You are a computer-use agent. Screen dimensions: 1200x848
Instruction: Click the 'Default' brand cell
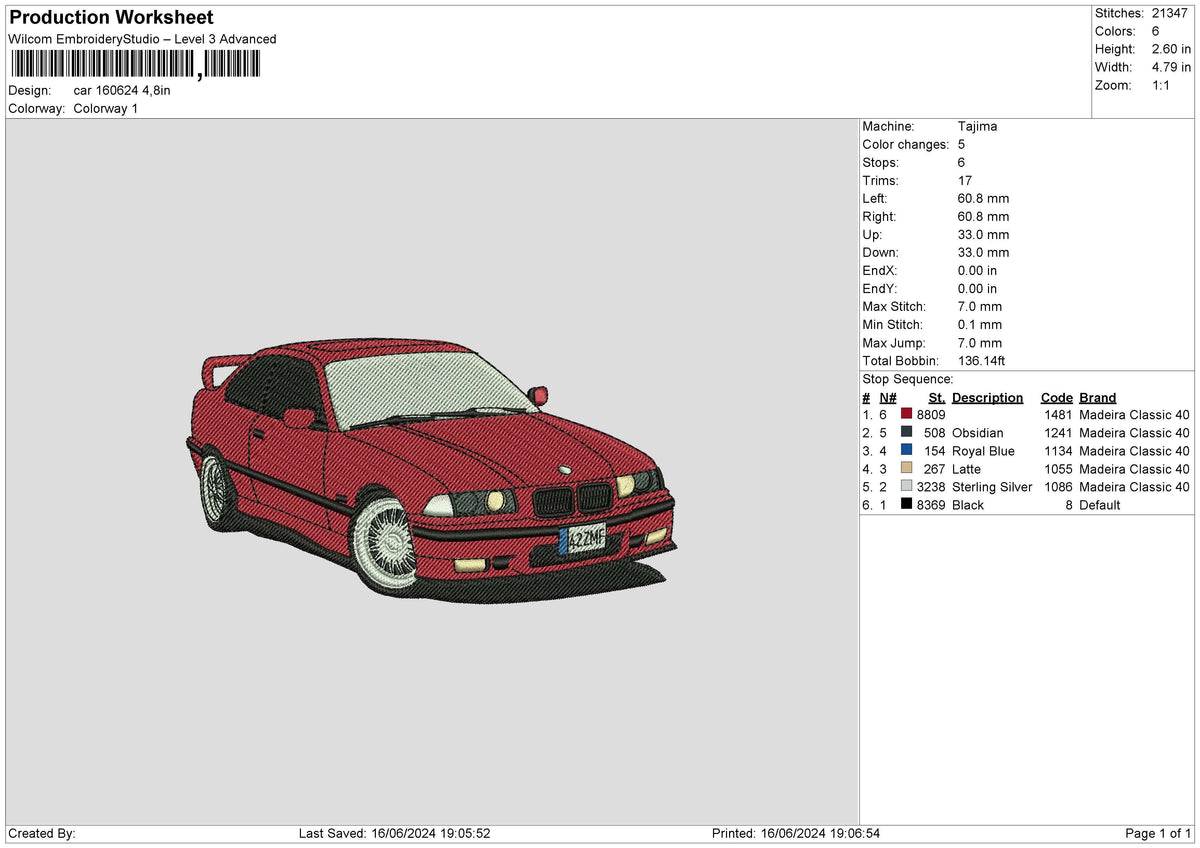click(1099, 505)
